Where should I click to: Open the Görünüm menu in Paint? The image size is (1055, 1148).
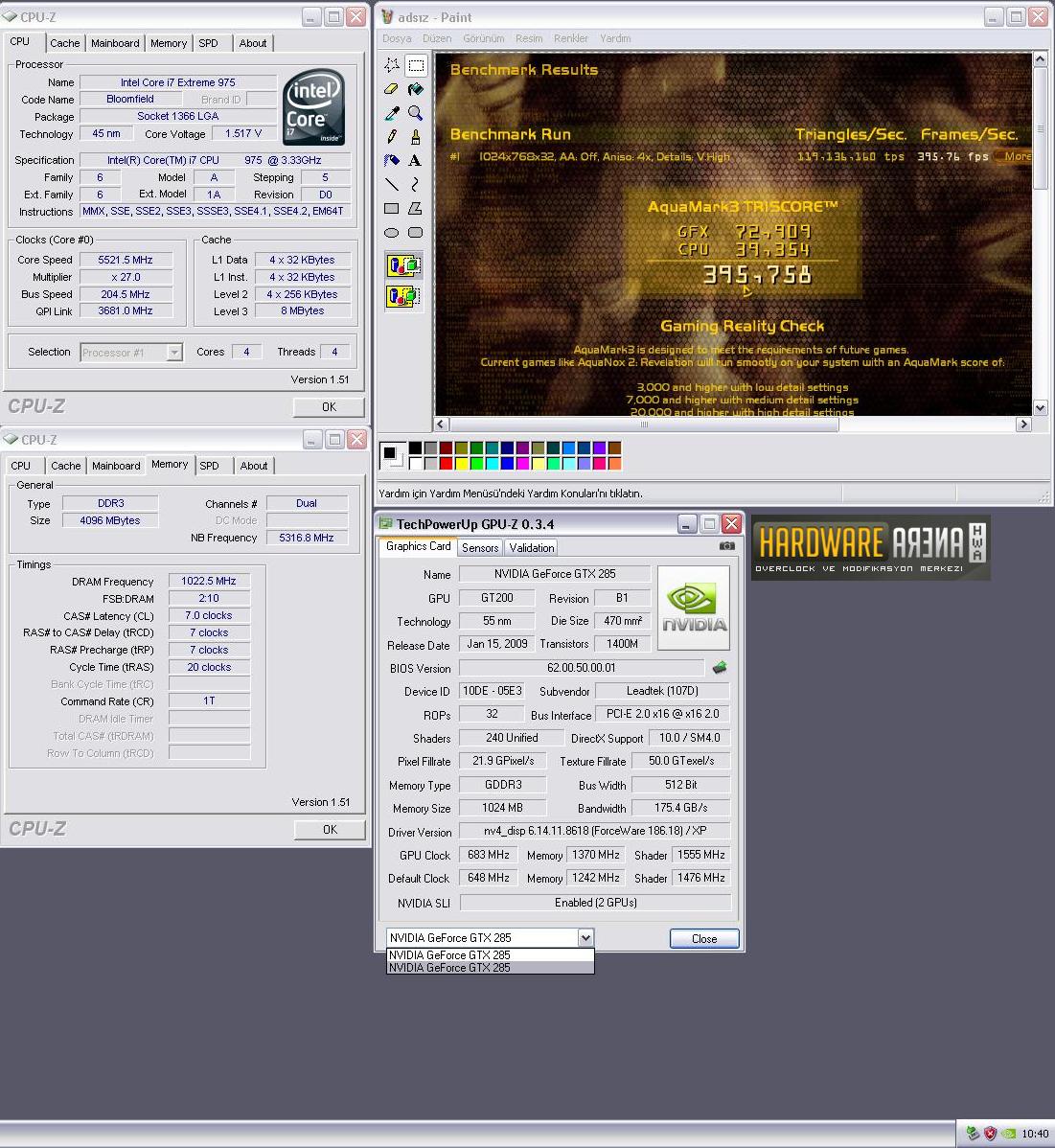483,38
